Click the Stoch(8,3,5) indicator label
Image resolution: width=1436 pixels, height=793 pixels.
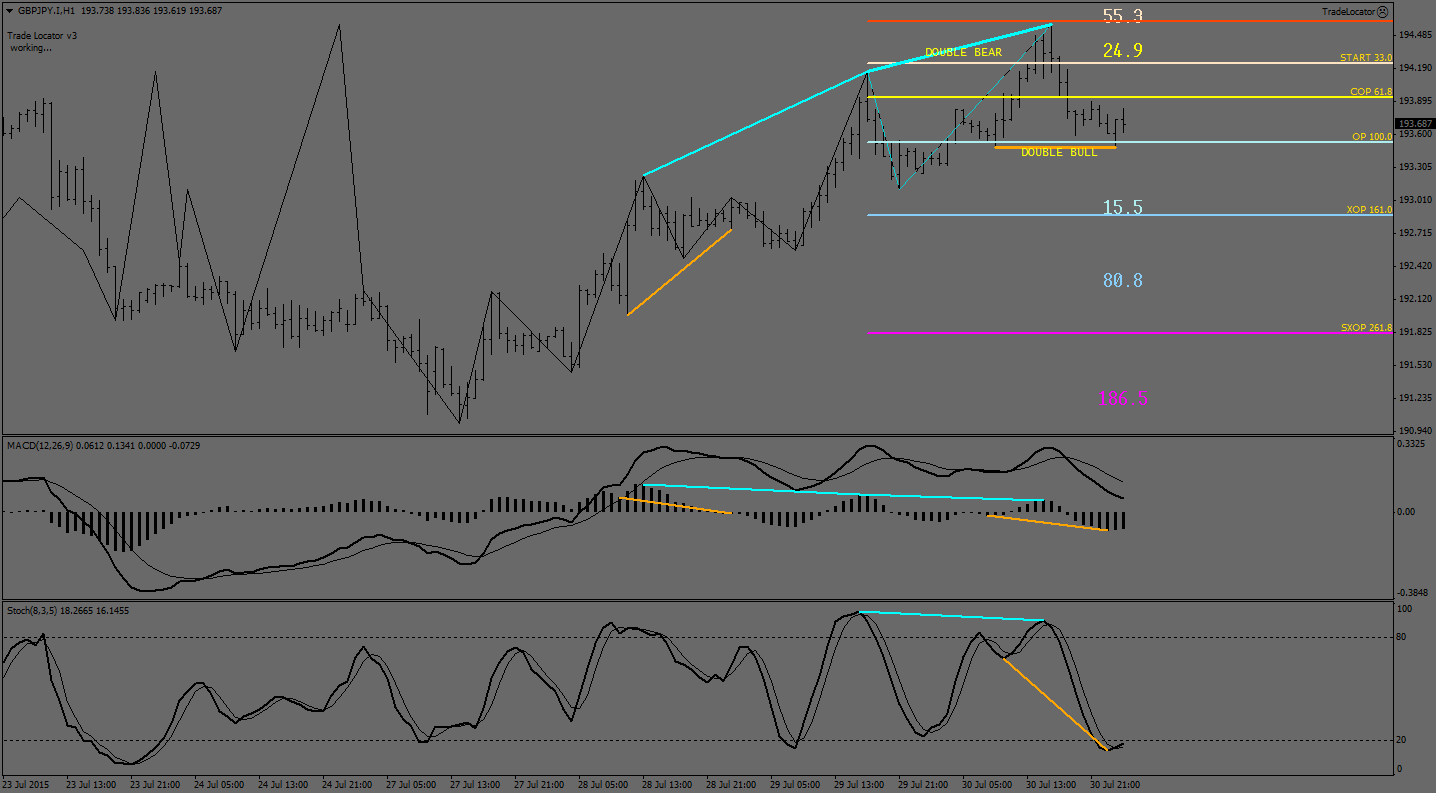(37, 610)
